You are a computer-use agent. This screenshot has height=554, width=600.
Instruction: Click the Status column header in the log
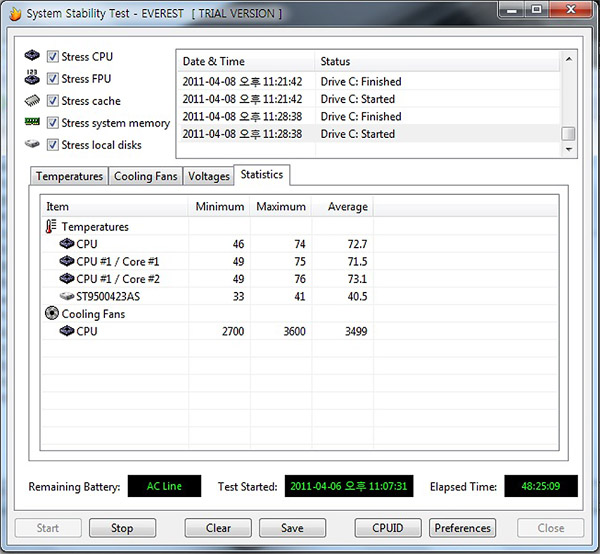(437, 62)
